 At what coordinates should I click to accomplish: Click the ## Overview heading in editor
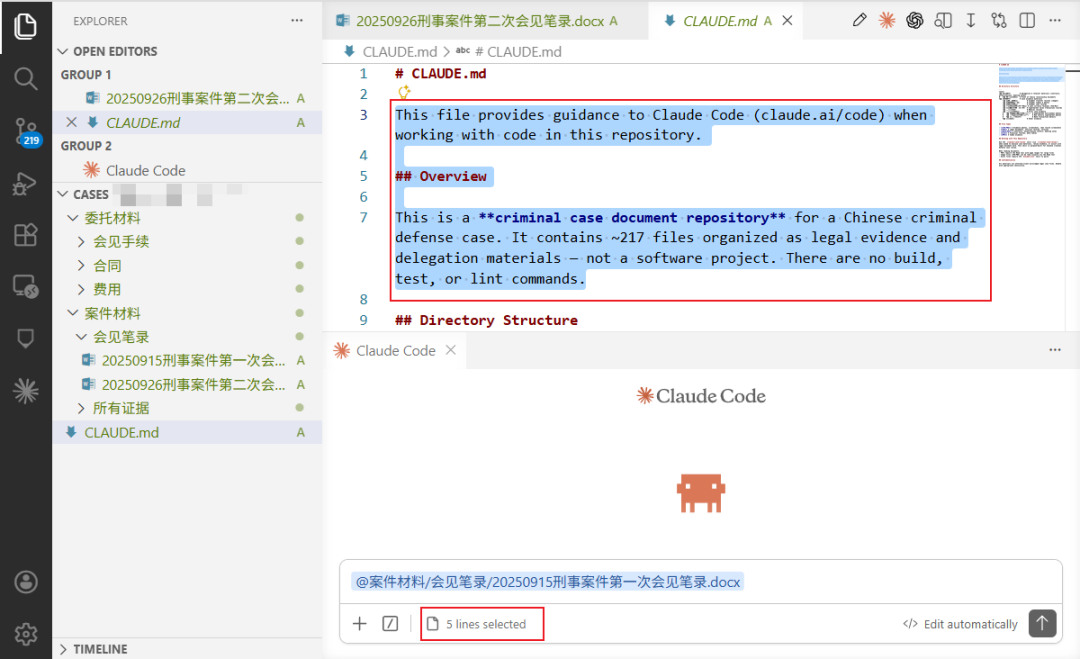click(x=441, y=176)
